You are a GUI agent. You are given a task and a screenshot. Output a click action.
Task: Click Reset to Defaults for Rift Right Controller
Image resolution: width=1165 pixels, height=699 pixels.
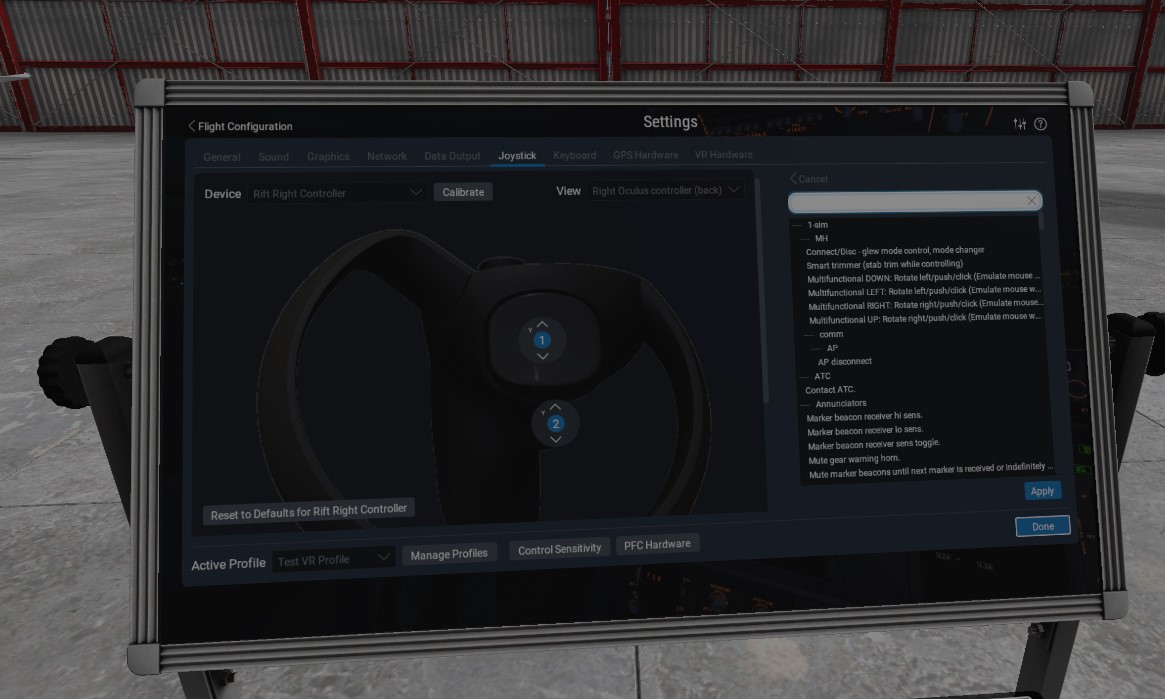(x=308, y=512)
